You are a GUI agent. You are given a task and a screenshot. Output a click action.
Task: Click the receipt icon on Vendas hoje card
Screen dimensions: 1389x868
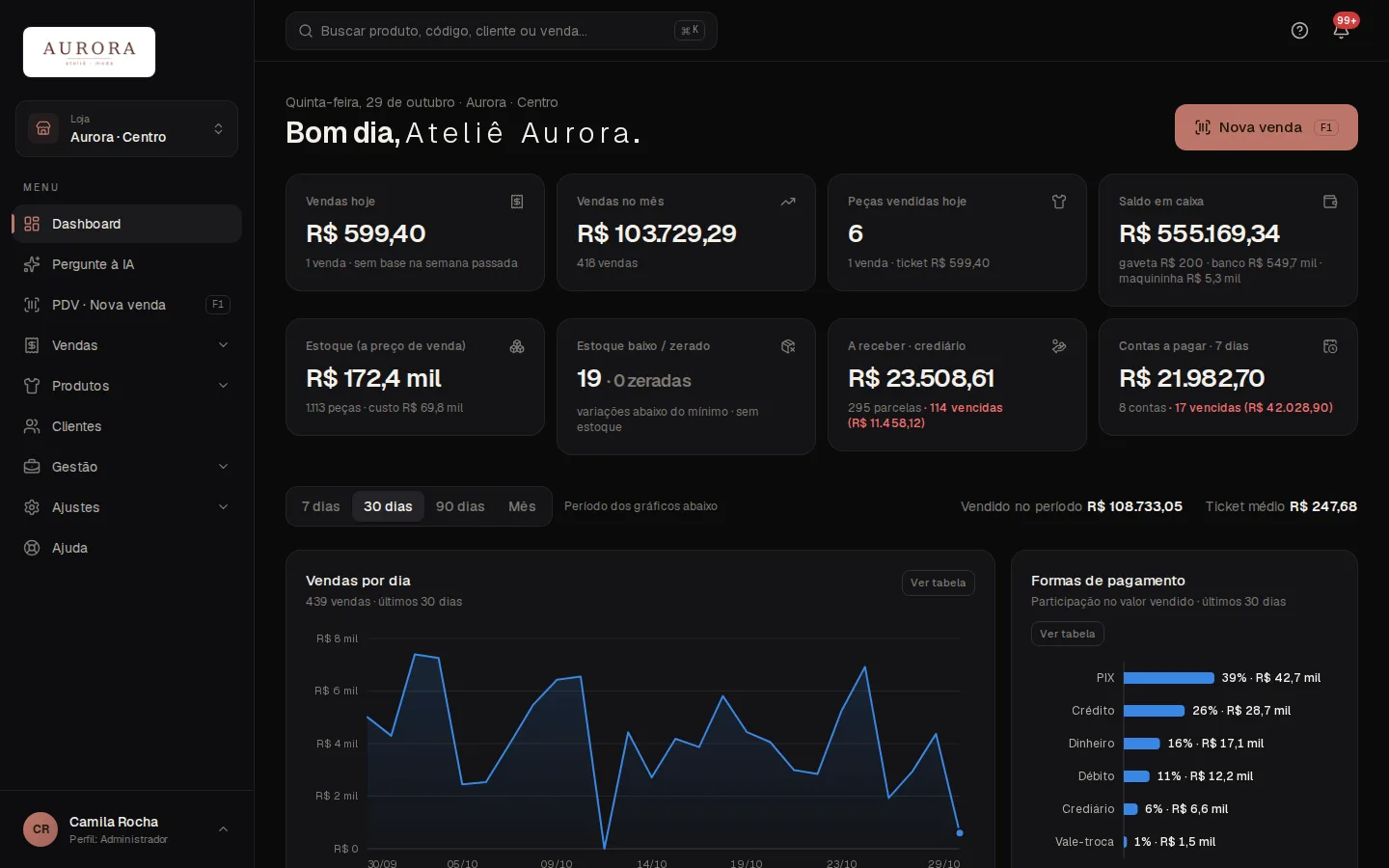(x=517, y=202)
